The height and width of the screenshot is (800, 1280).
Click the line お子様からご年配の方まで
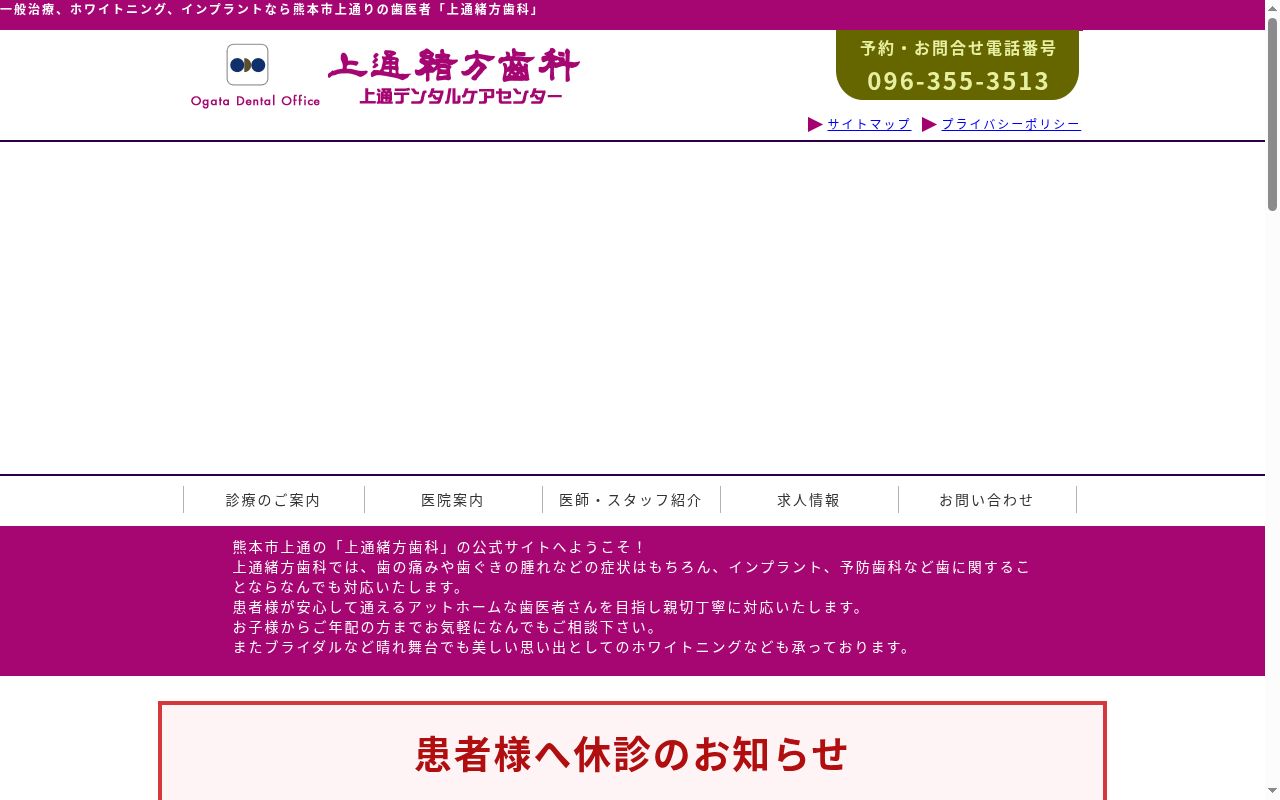445,627
